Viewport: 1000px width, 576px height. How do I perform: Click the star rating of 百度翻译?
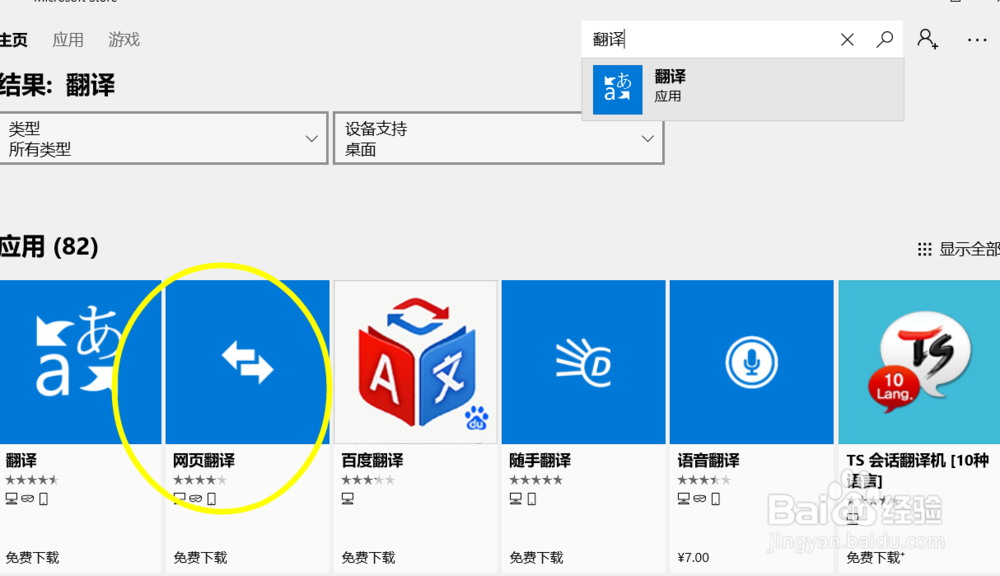coord(368,480)
